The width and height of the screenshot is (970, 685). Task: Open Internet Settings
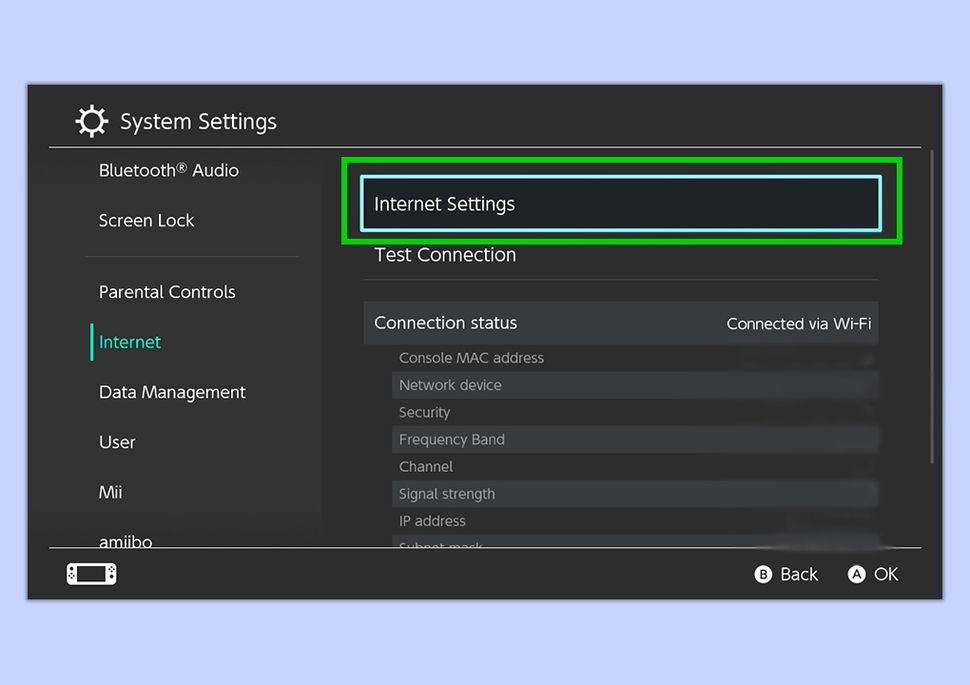click(x=620, y=203)
